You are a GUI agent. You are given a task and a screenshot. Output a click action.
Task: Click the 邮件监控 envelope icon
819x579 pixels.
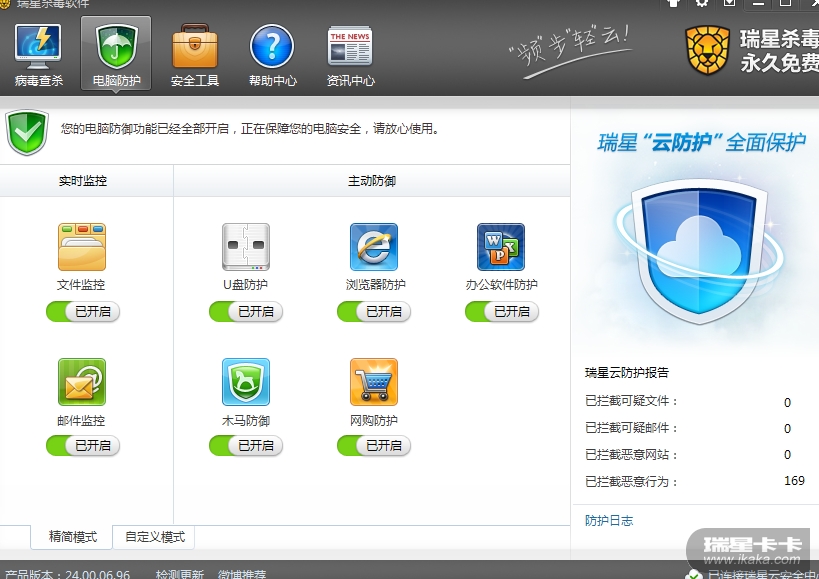(x=82, y=382)
